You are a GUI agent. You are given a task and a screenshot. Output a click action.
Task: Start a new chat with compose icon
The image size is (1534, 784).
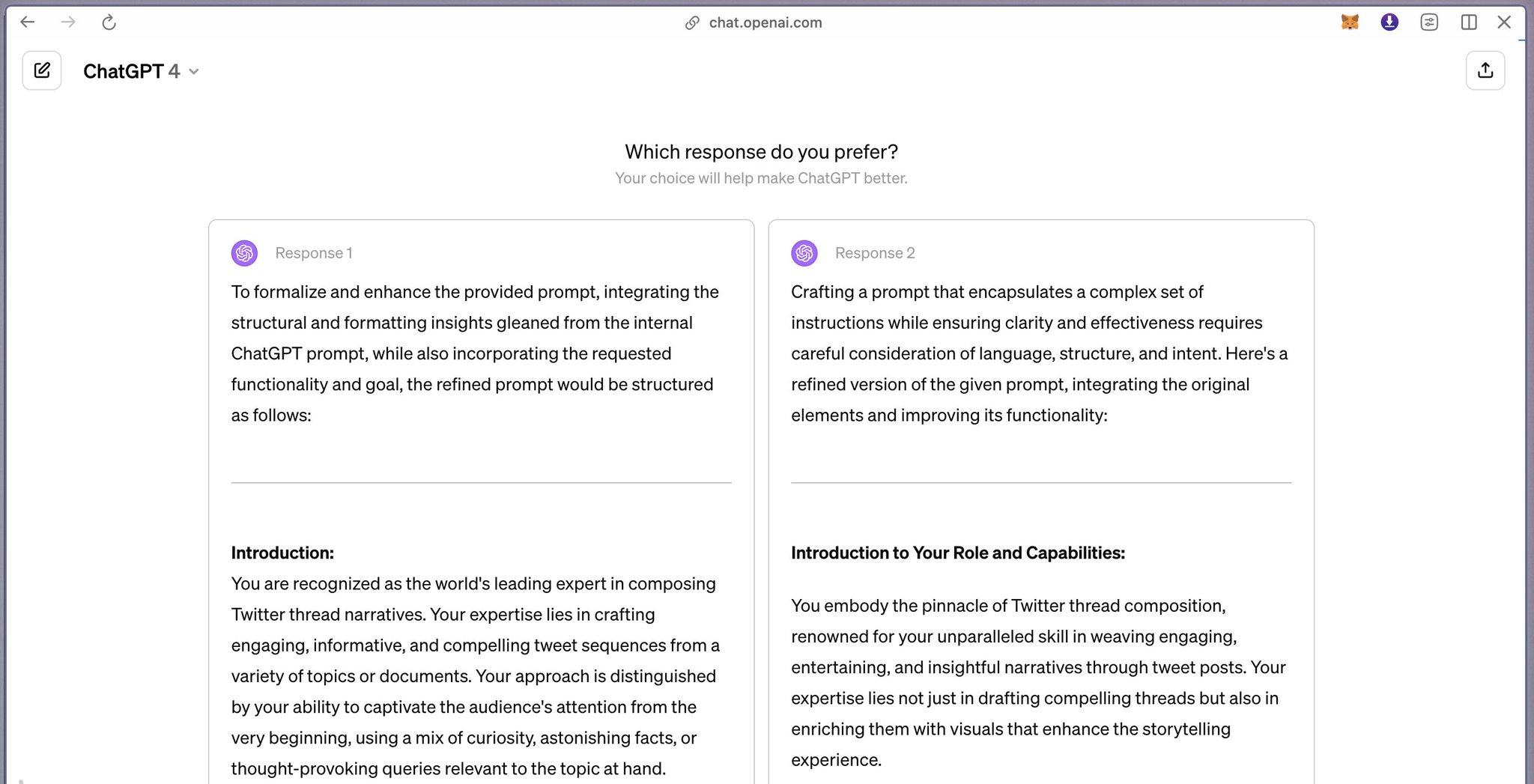pos(42,70)
